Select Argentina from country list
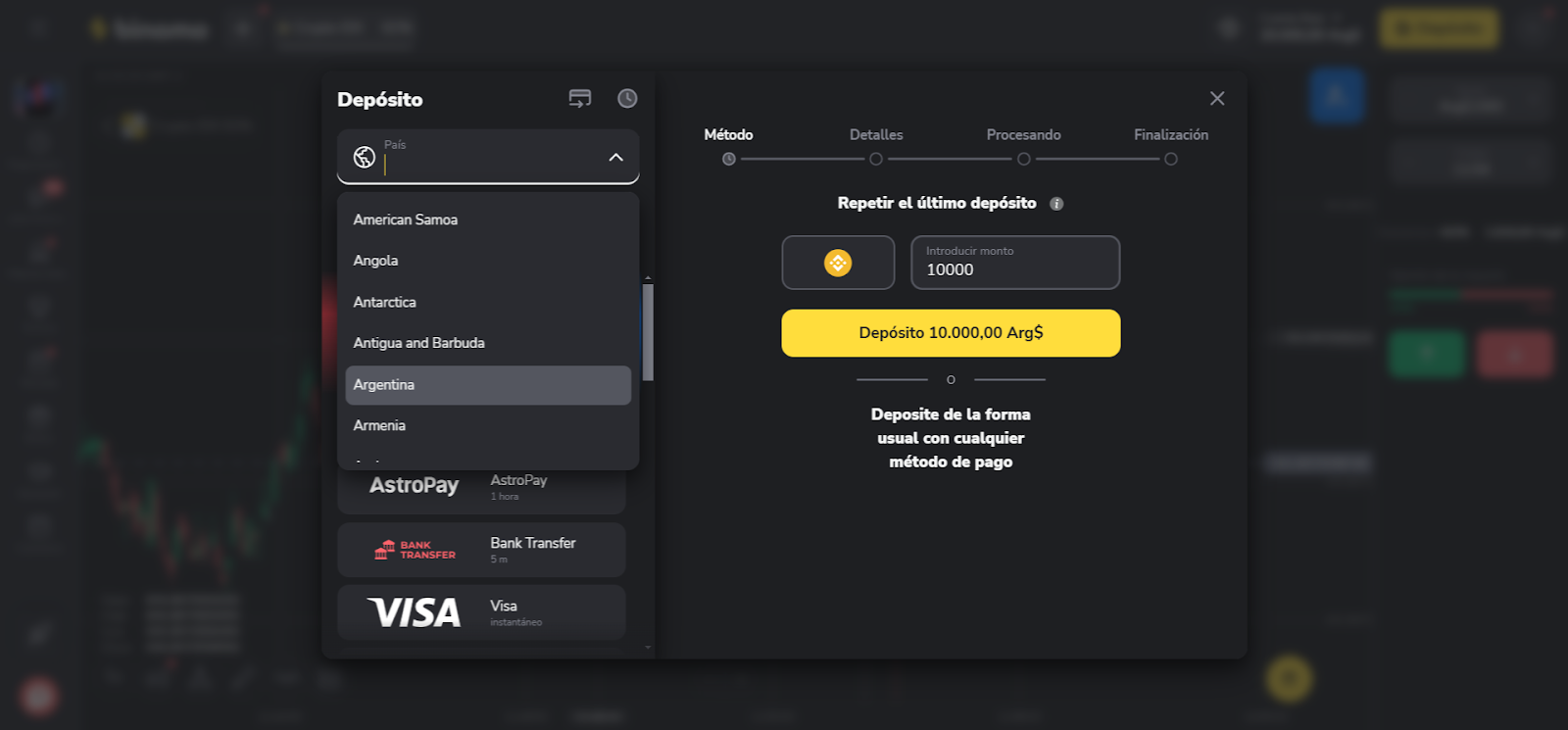This screenshot has height=730, width=1568. coord(487,385)
